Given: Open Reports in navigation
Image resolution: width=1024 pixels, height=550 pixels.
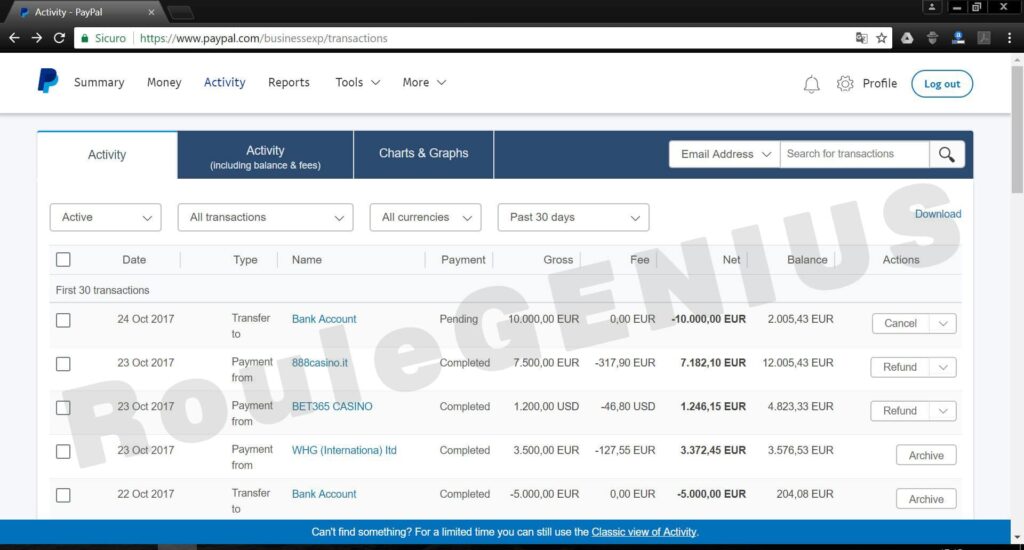Looking at the screenshot, I should pos(289,82).
